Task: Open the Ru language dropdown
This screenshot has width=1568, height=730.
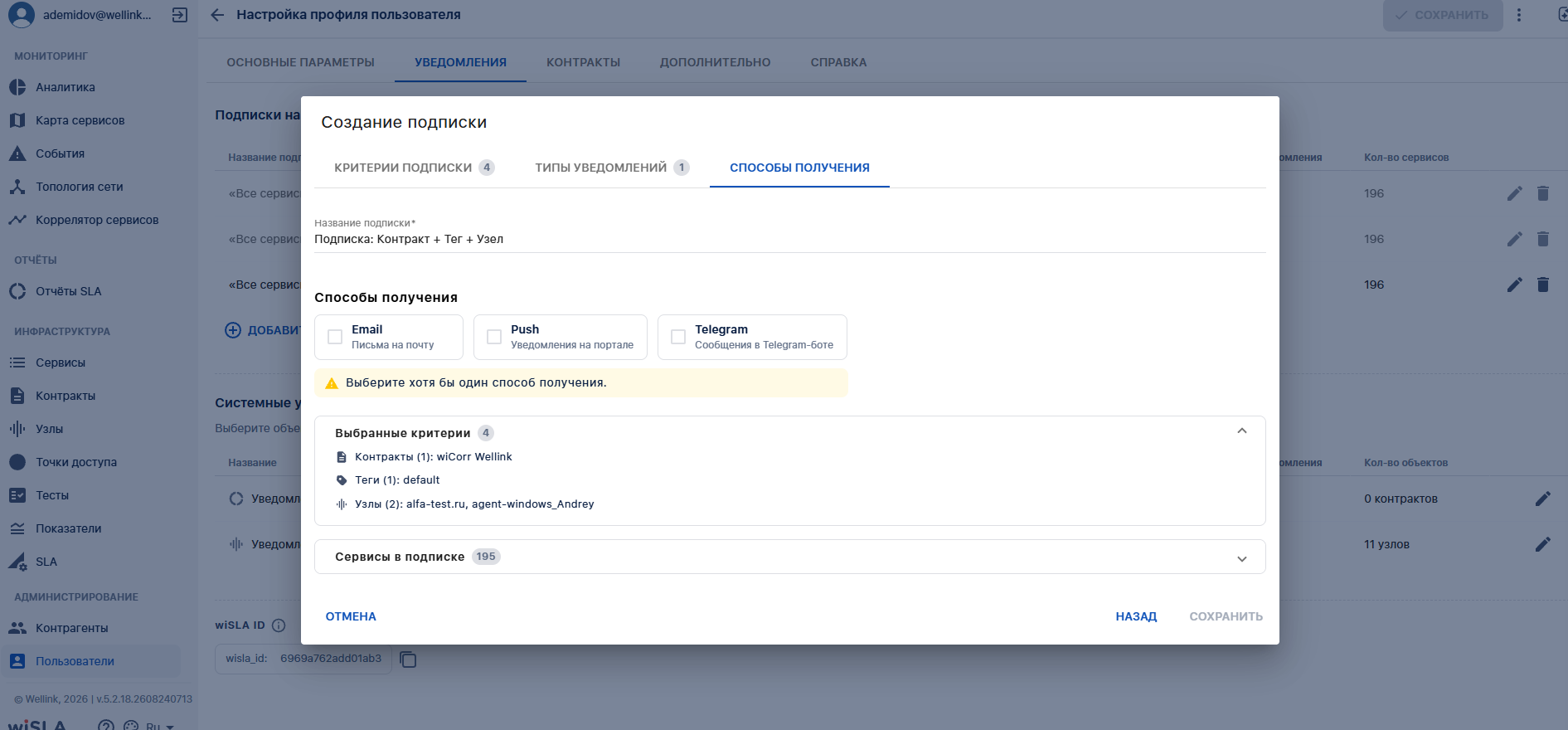Action: (x=159, y=726)
